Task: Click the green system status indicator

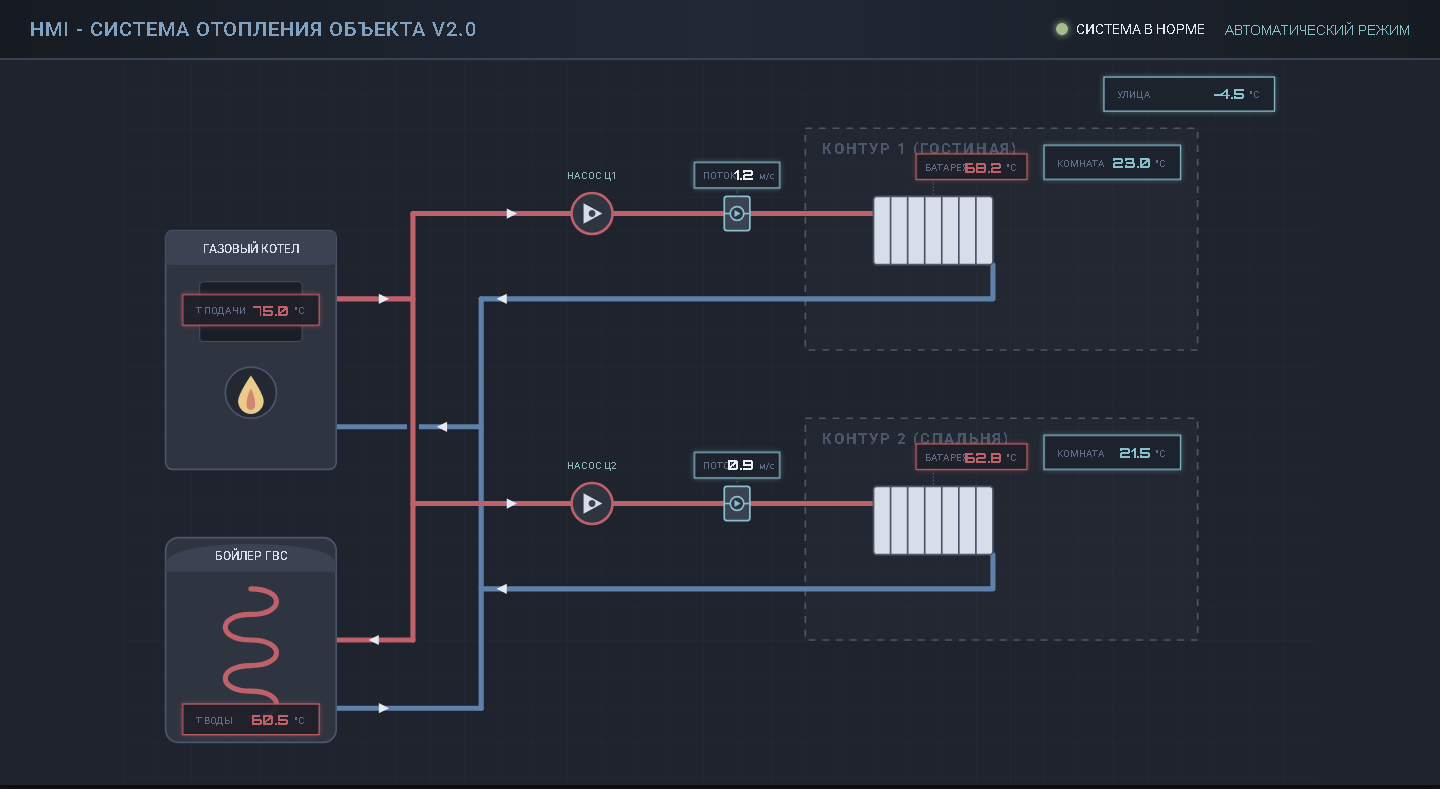Action: 1062,30
